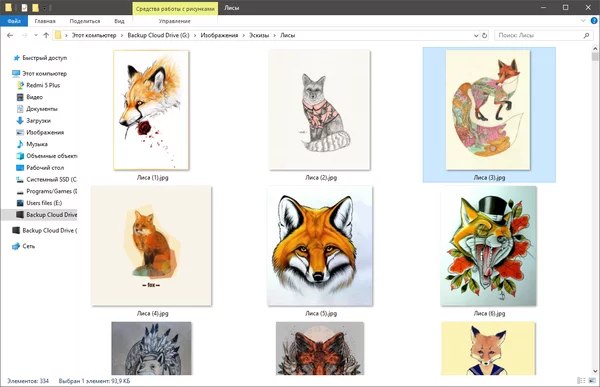Click the Средства работы с рисунками tab header
This screenshot has height=387, width=600.
click(x=175, y=8)
